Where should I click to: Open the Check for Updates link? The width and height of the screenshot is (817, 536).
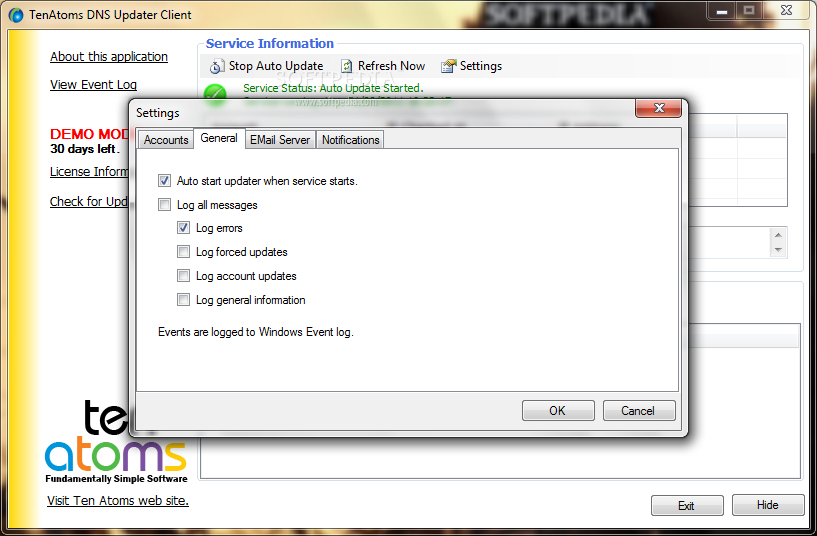89,201
